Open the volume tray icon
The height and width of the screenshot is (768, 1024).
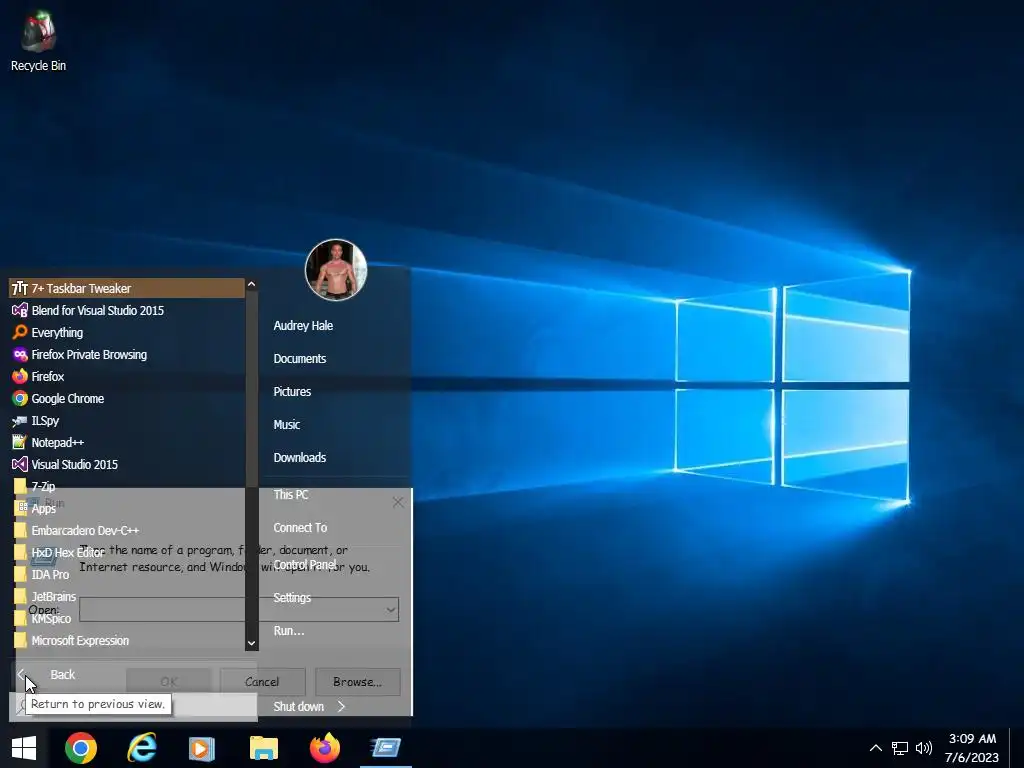point(923,748)
